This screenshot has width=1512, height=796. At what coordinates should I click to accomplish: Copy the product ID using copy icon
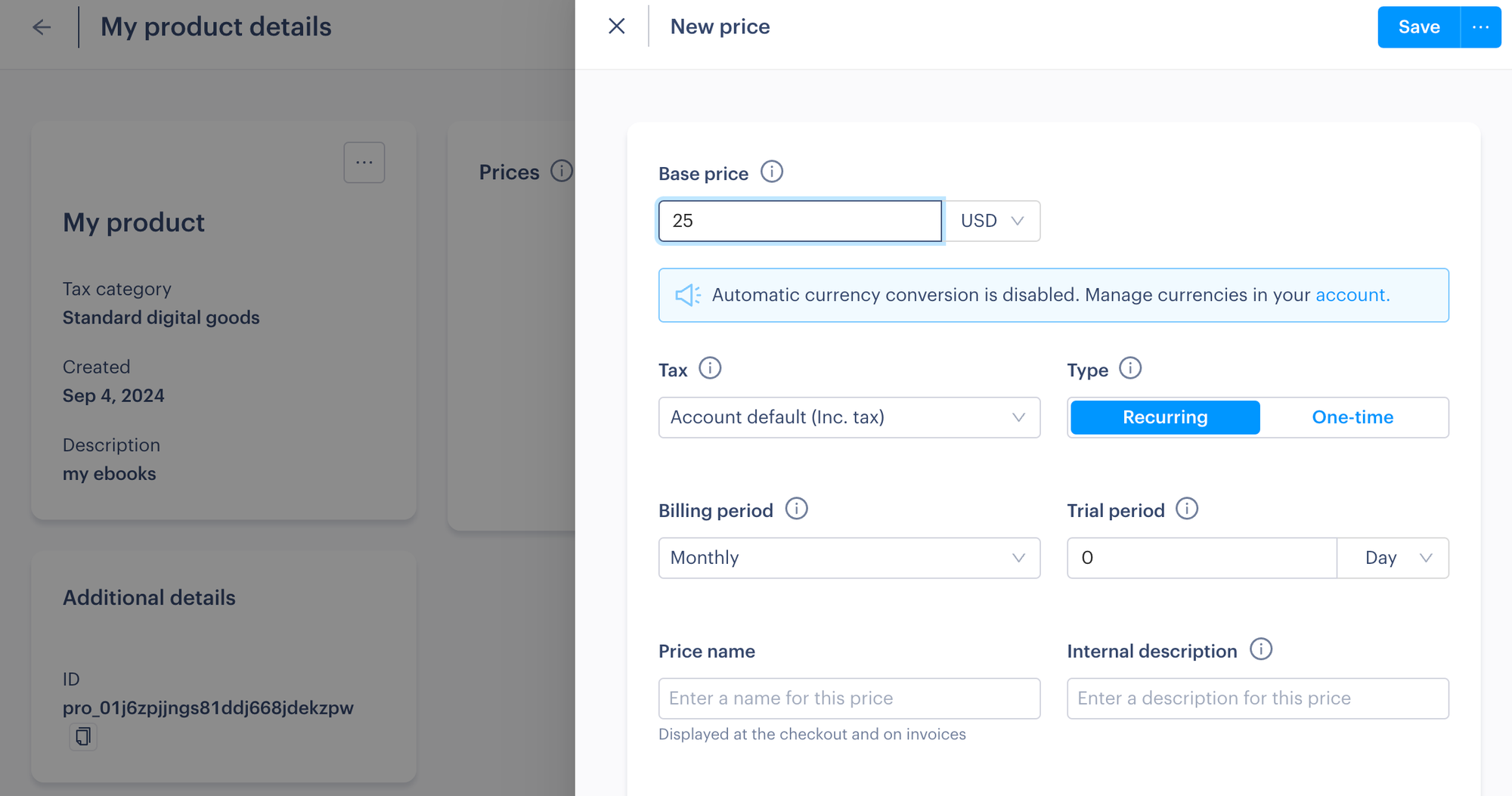coord(83,736)
